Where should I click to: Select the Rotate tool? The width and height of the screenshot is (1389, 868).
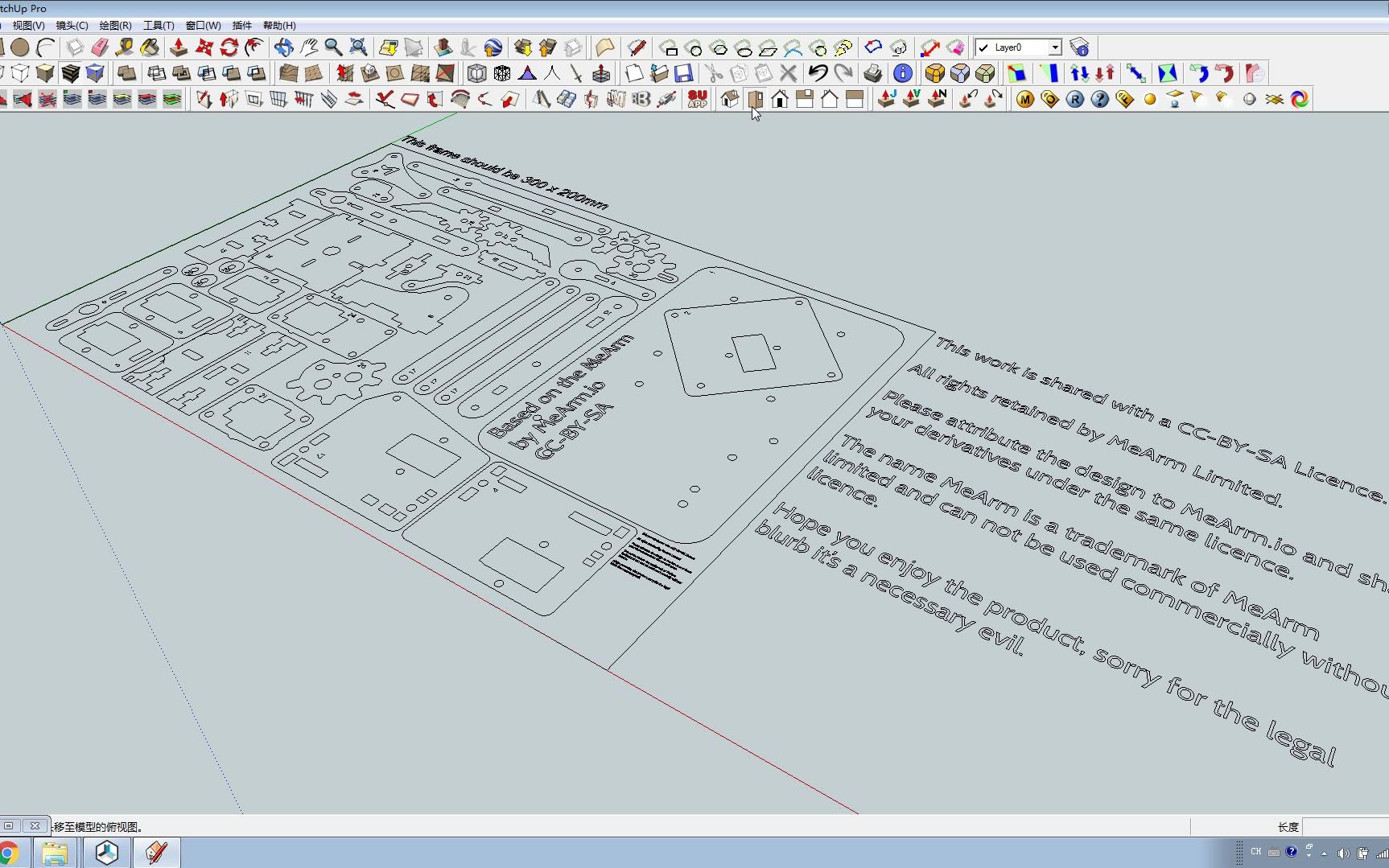(x=229, y=47)
